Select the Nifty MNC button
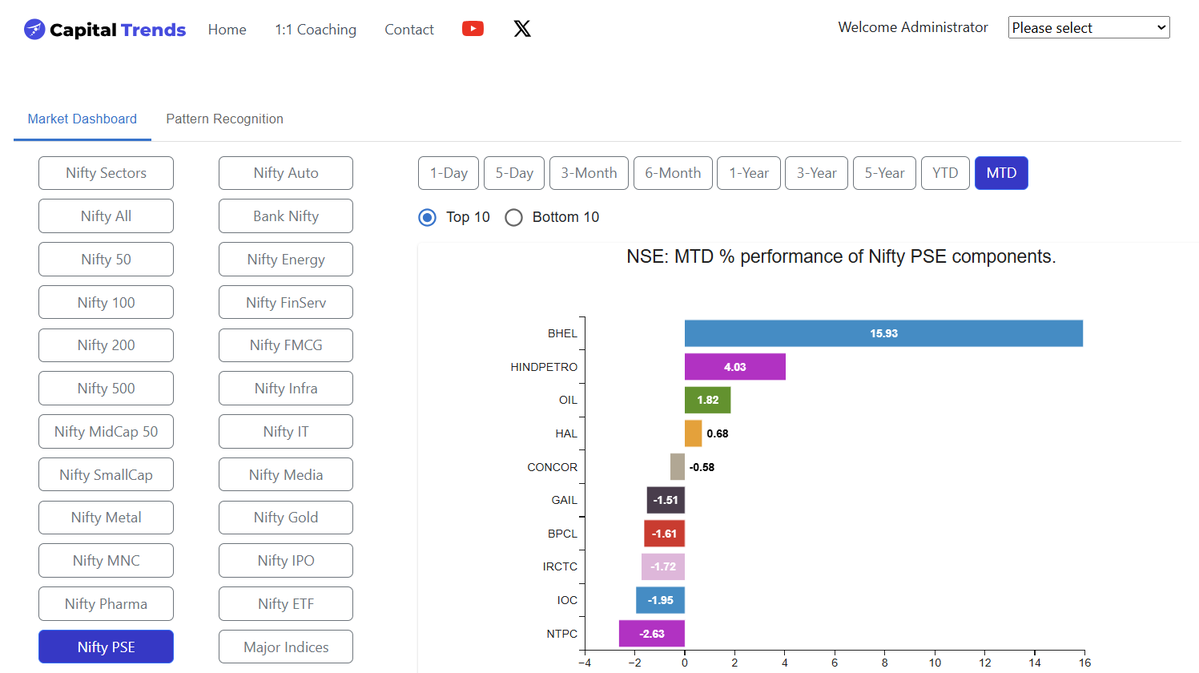1199x673 pixels. 106,561
